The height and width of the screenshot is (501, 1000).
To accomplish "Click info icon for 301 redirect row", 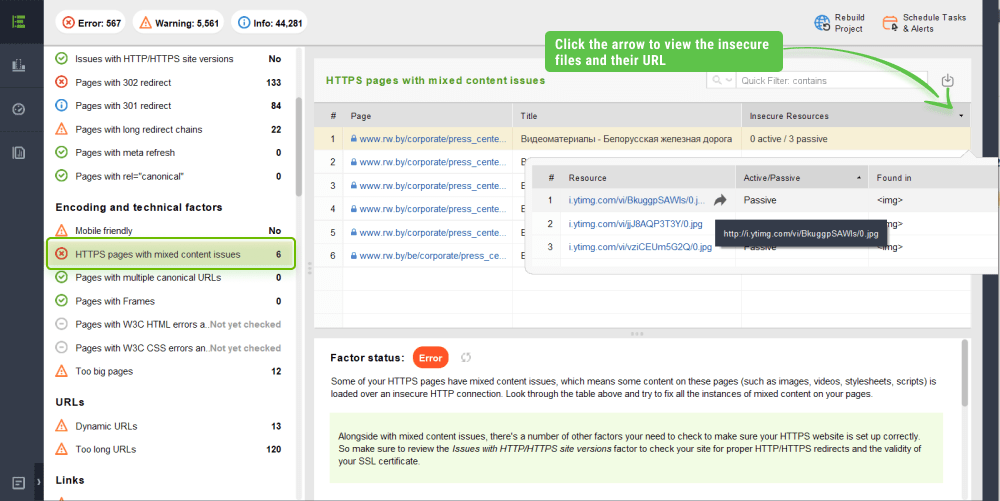I will (x=61, y=106).
